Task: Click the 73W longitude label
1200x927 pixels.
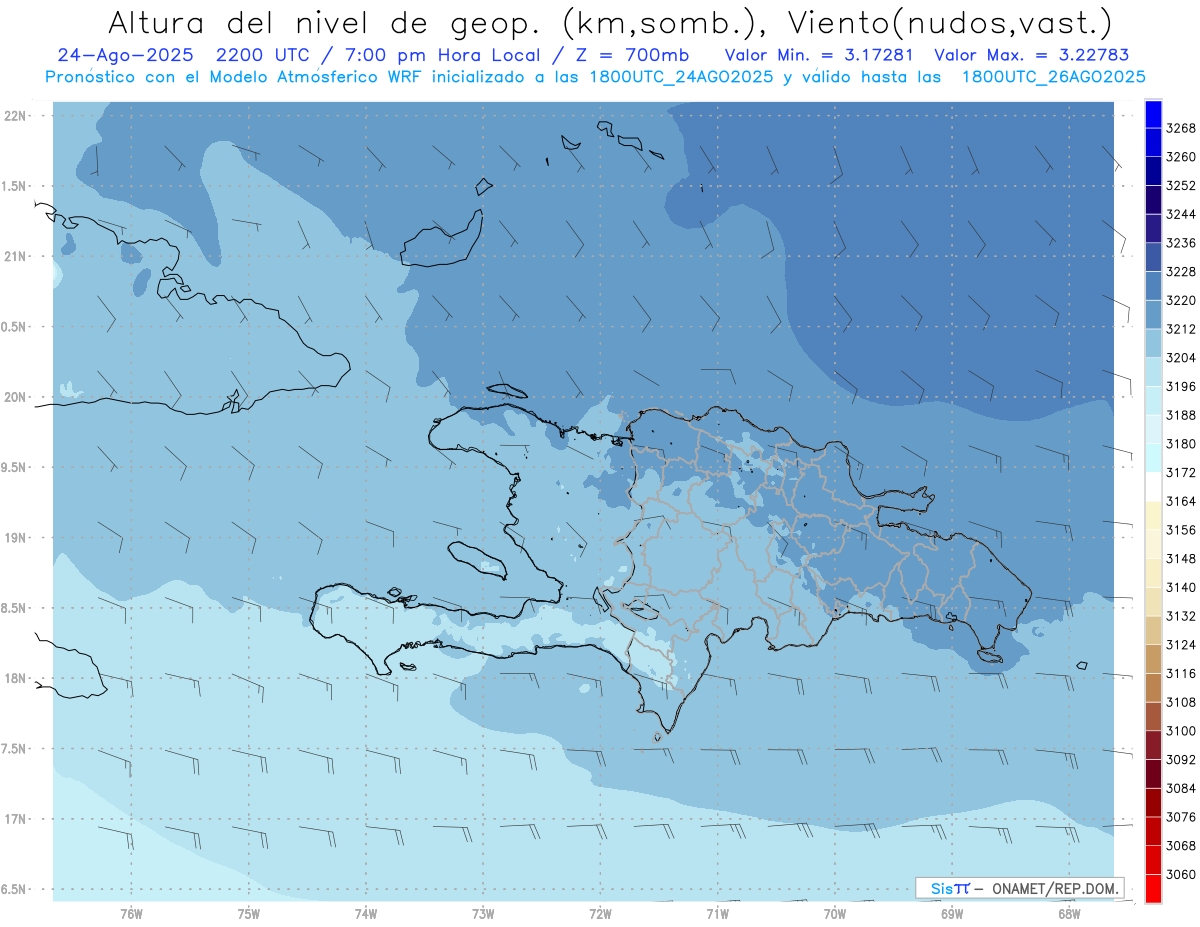Action: click(x=483, y=913)
